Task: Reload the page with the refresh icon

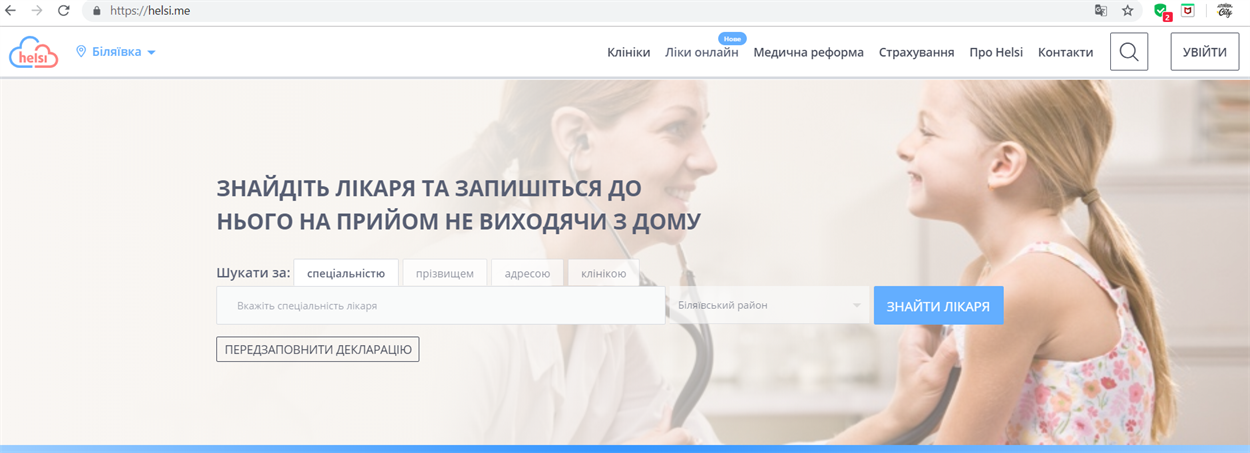Action: (64, 11)
